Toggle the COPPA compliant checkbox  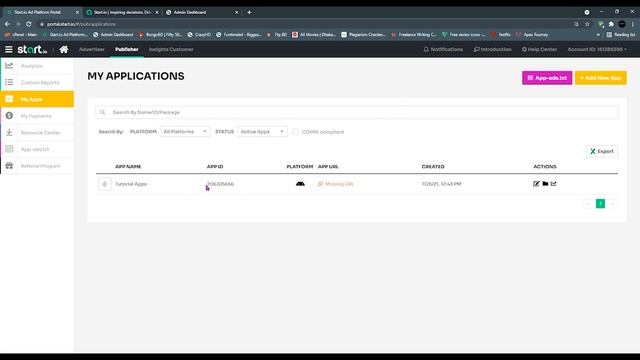click(x=296, y=132)
